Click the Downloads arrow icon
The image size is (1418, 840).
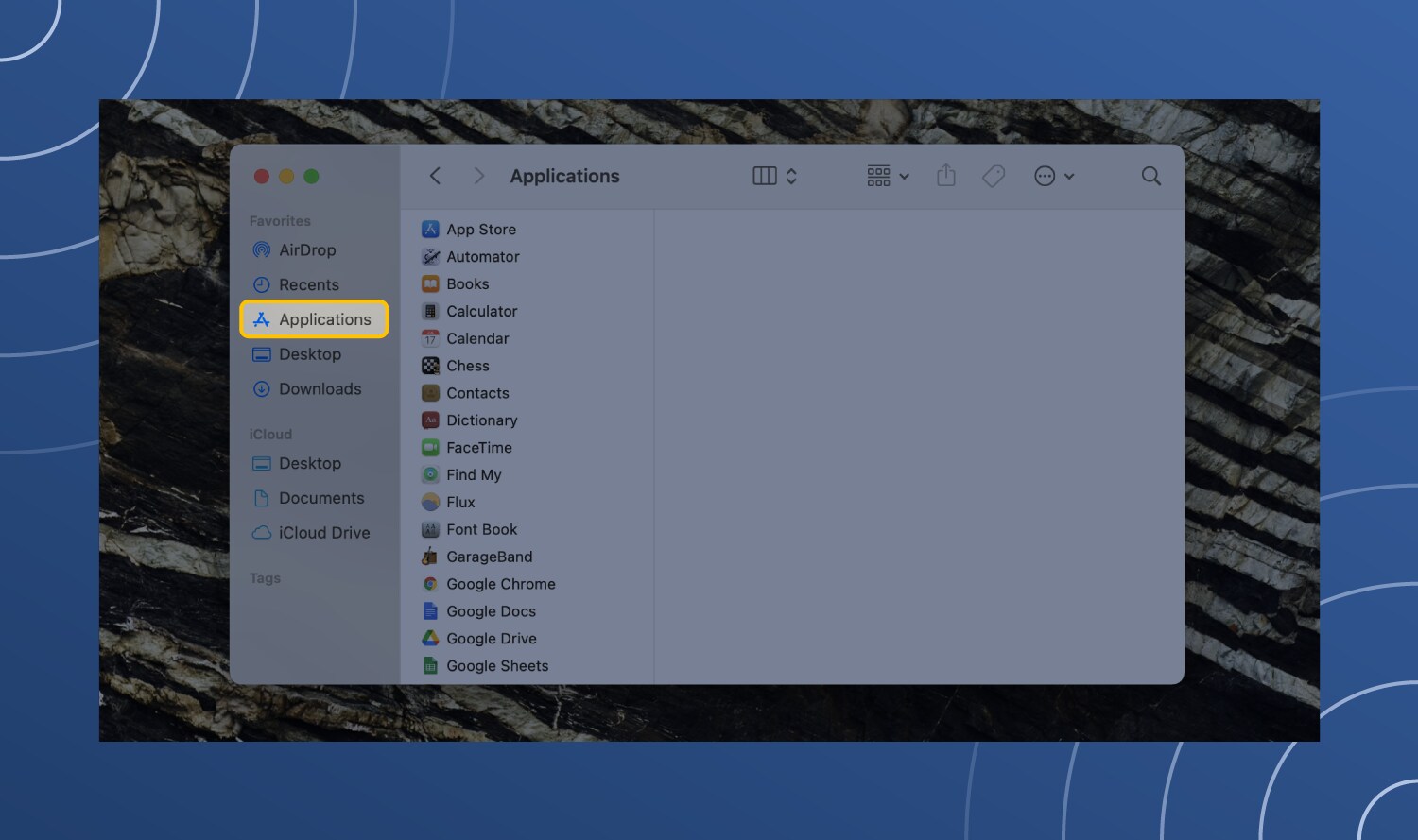(x=262, y=389)
